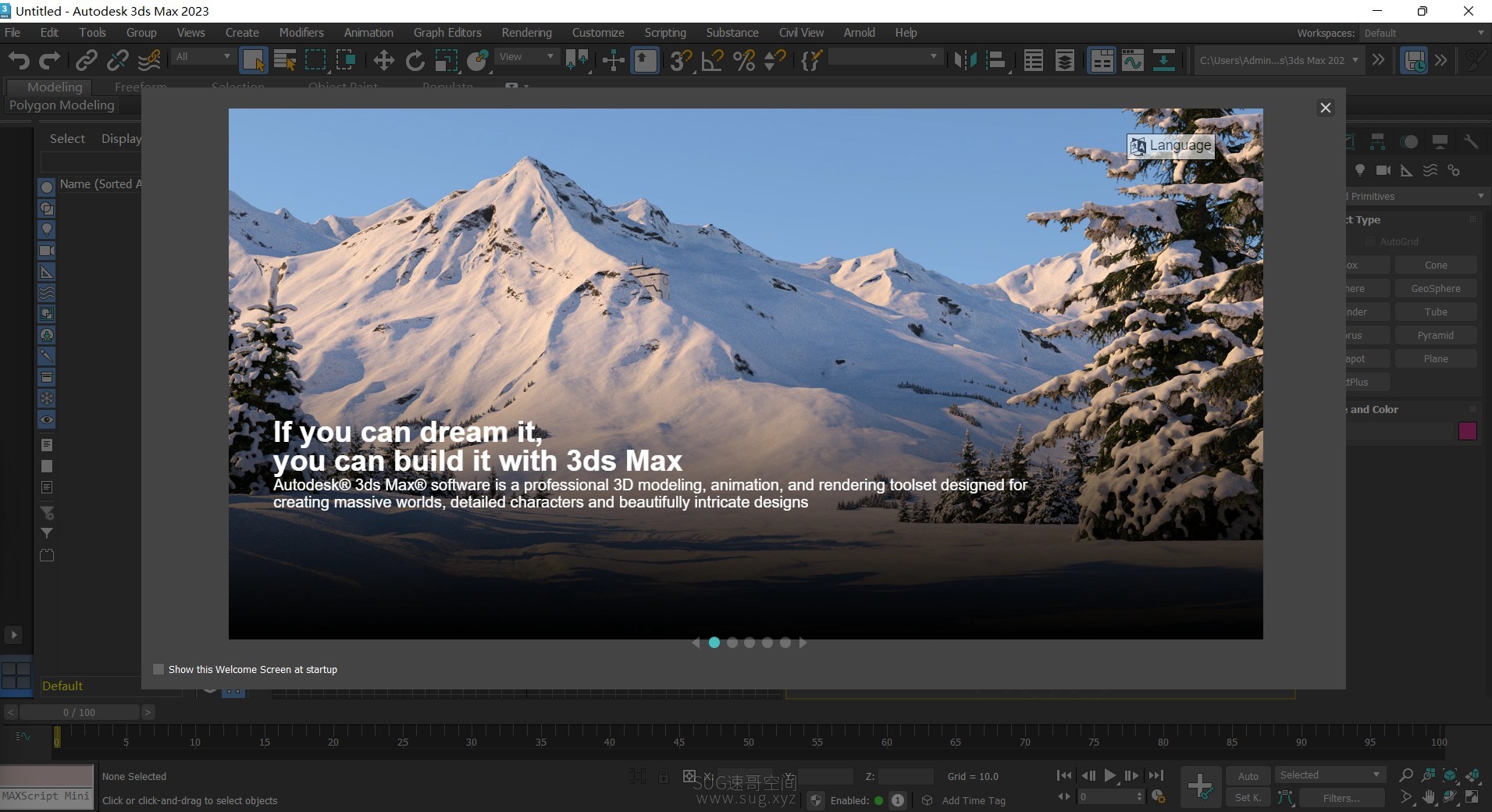Click the object color swatch
The image size is (1492, 812).
[x=1467, y=431]
